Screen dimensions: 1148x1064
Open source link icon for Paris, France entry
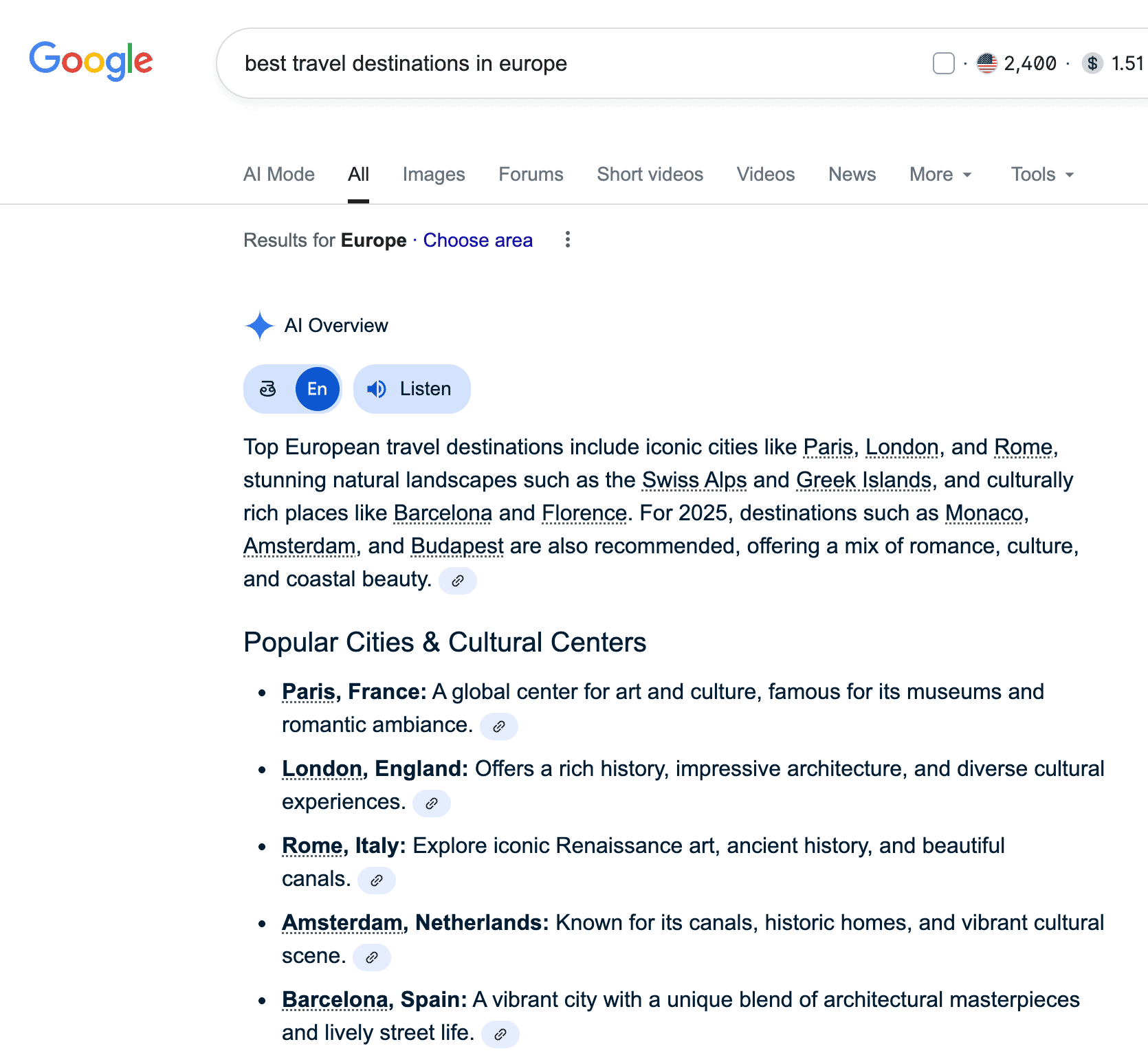(x=498, y=727)
